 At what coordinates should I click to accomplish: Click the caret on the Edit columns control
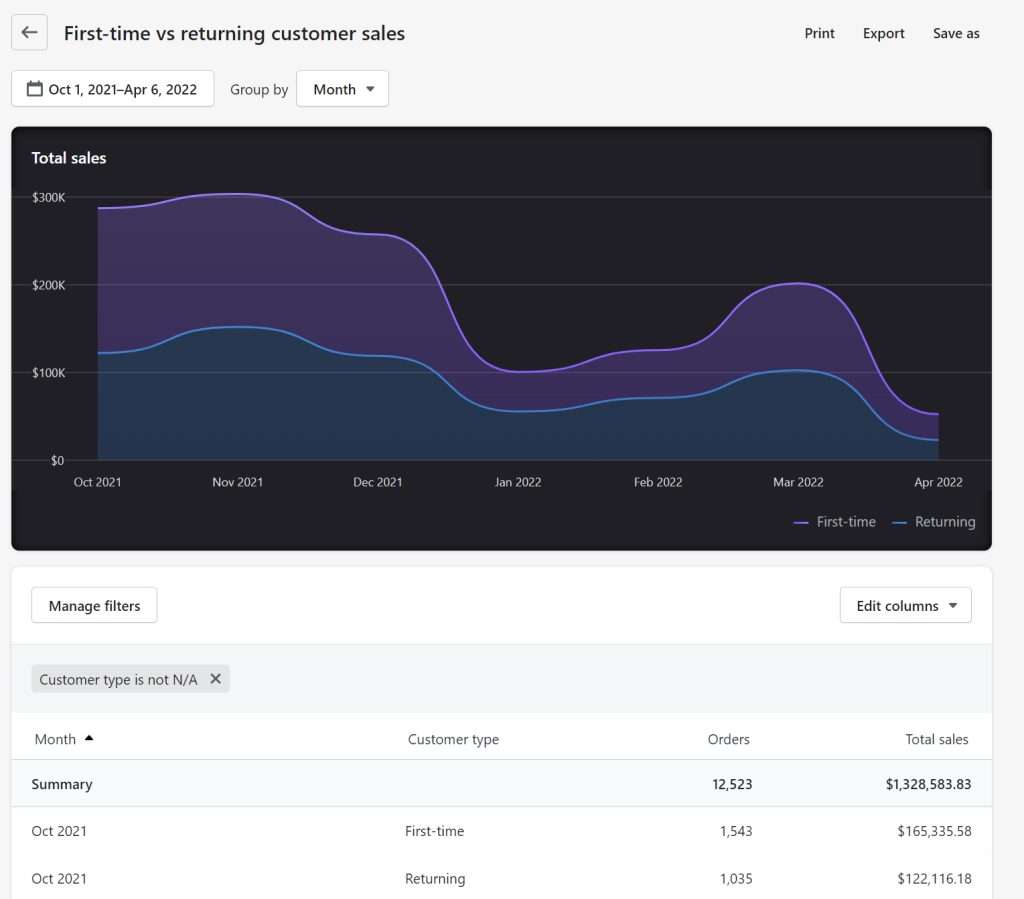coord(955,605)
